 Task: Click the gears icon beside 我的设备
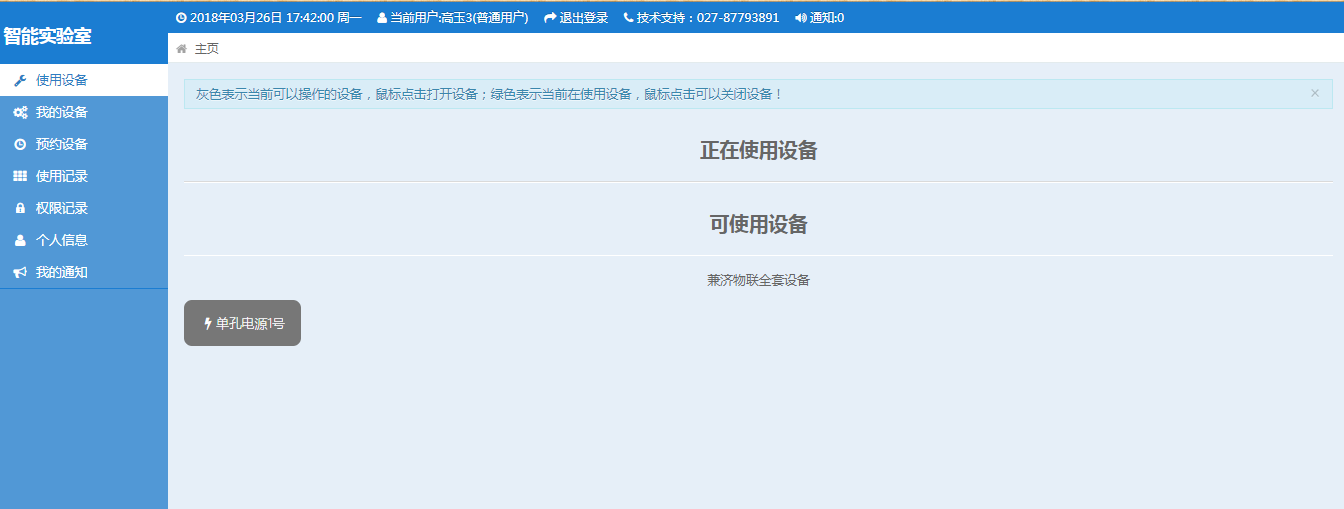(x=20, y=113)
